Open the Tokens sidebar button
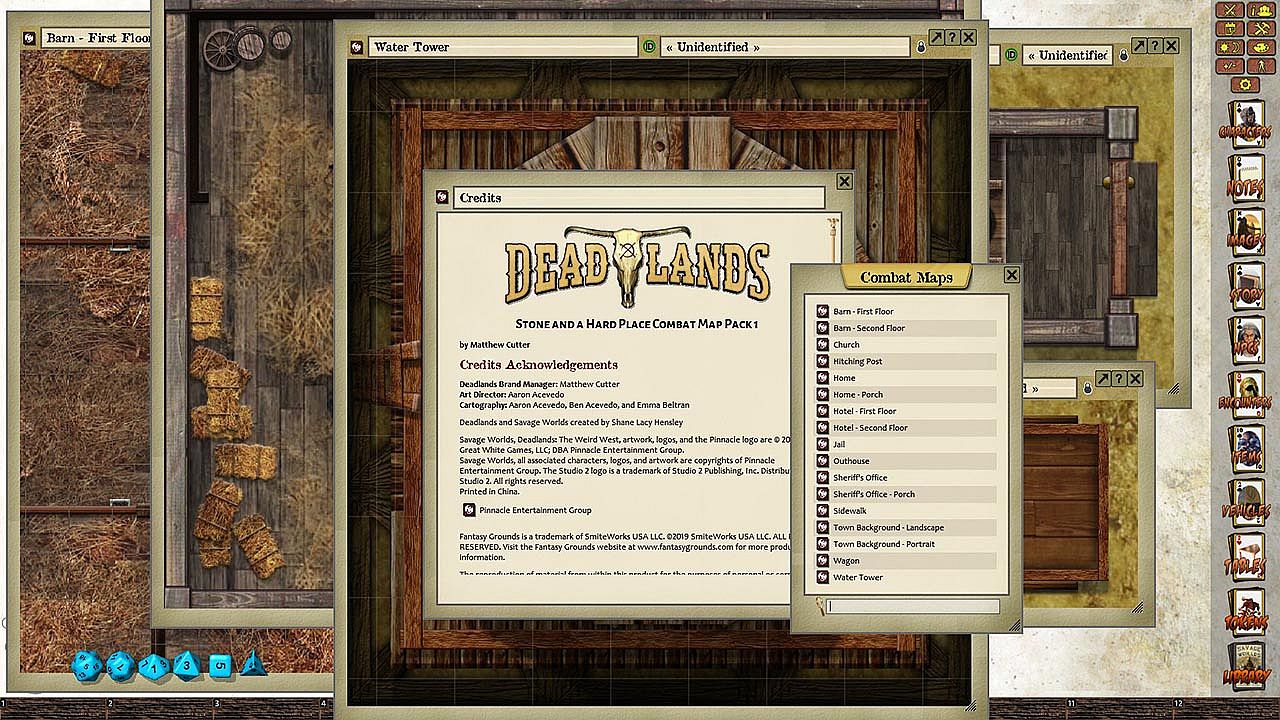This screenshot has height=720, width=1280. (1244, 612)
